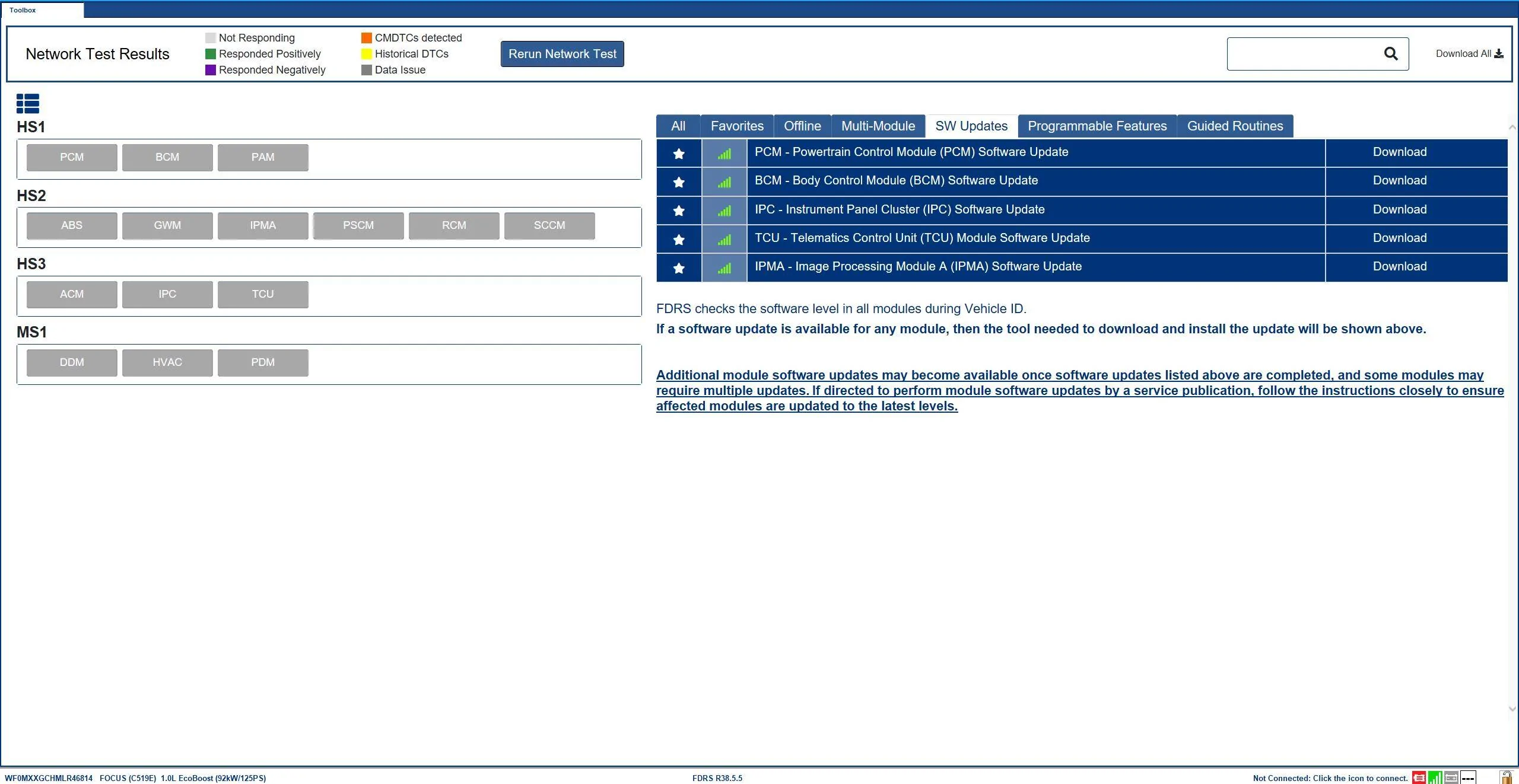1519x784 pixels.
Task: Toggle favorite star for BCM Software Update
Action: (x=679, y=182)
